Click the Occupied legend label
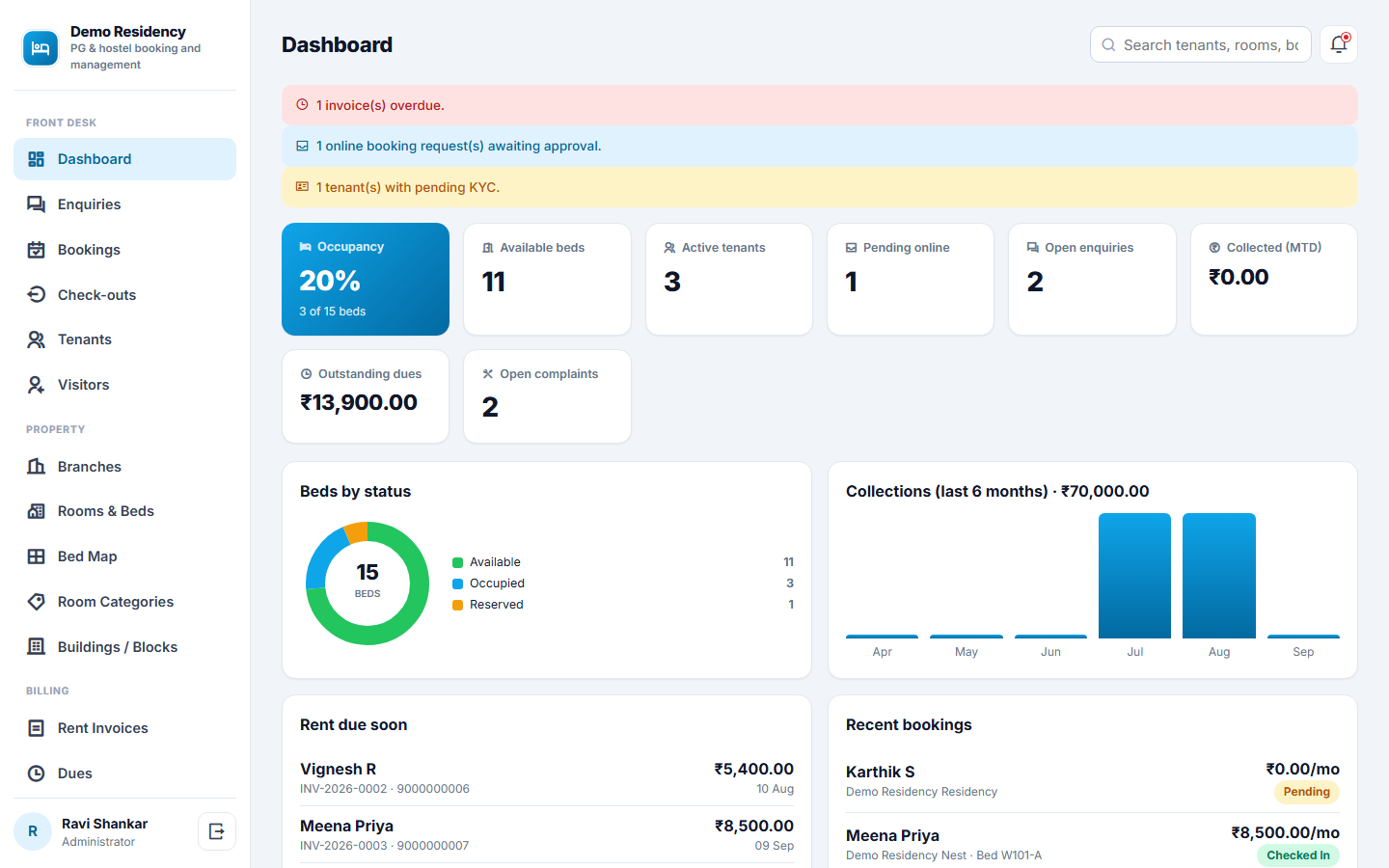1389x868 pixels. point(497,583)
